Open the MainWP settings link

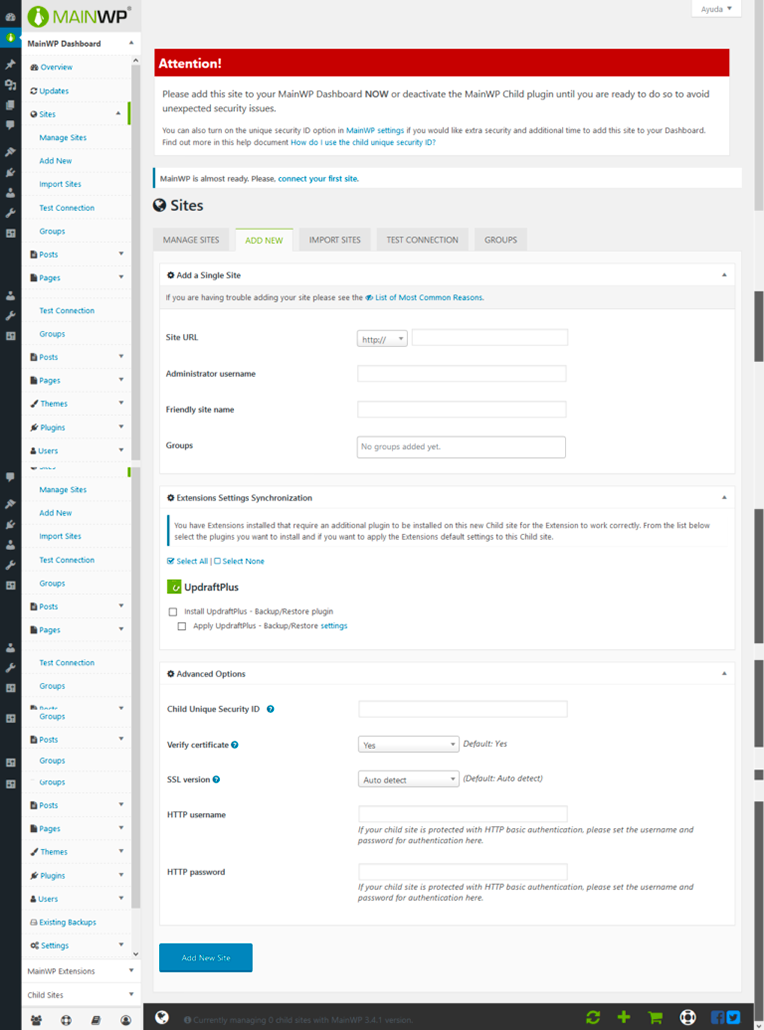(374, 130)
